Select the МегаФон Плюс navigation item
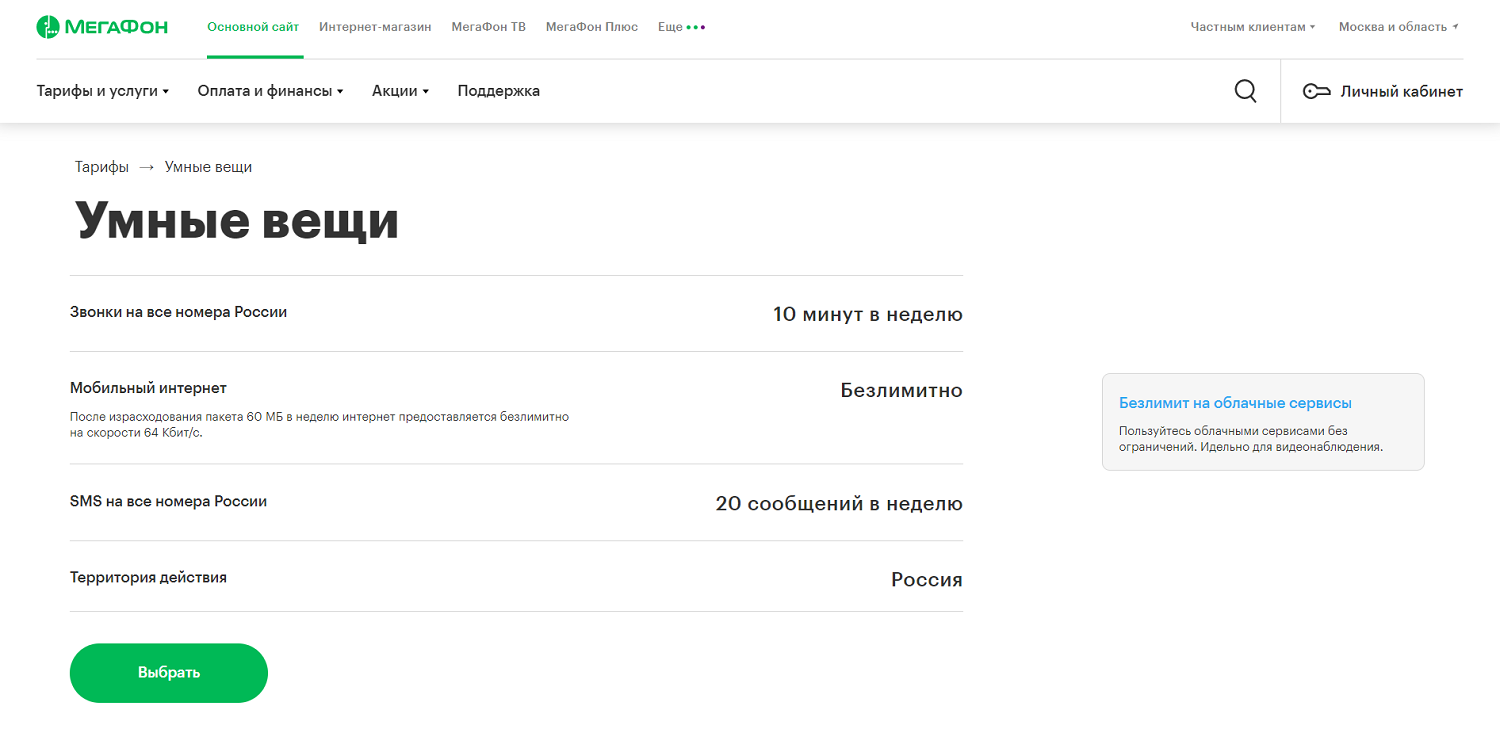Screen dimensions: 1500x729 pyautogui.click(x=590, y=27)
